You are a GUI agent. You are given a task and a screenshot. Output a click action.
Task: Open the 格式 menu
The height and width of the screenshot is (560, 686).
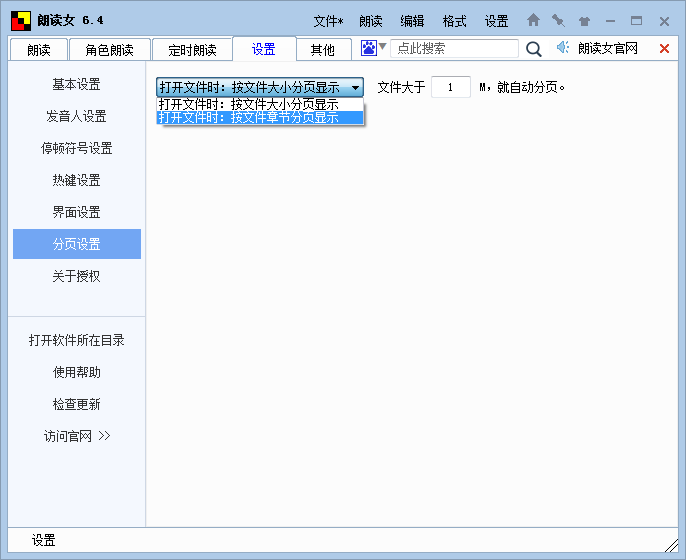click(x=454, y=21)
